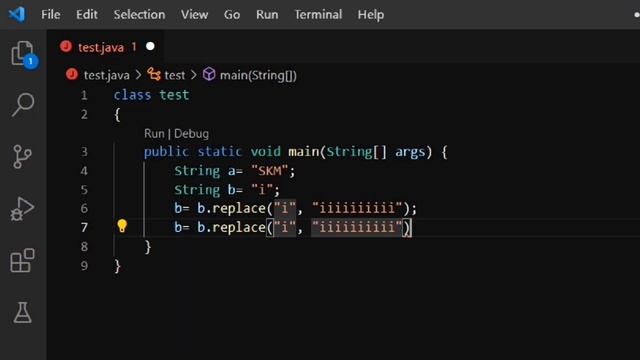Open the Run menu
This screenshot has width=640, height=360.
267,15
